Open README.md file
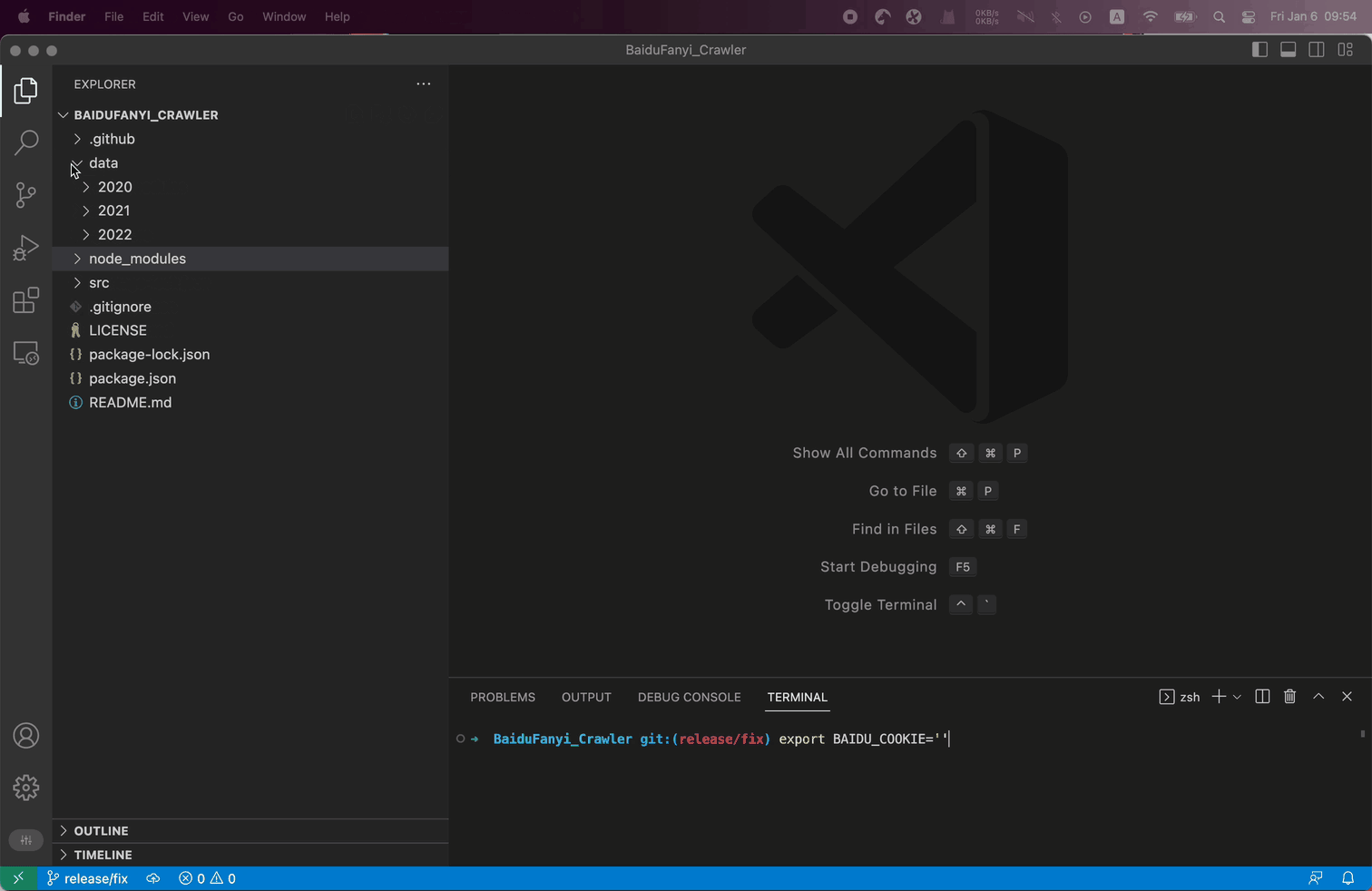Viewport: 1372px width, 891px height. (x=250, y=402)
